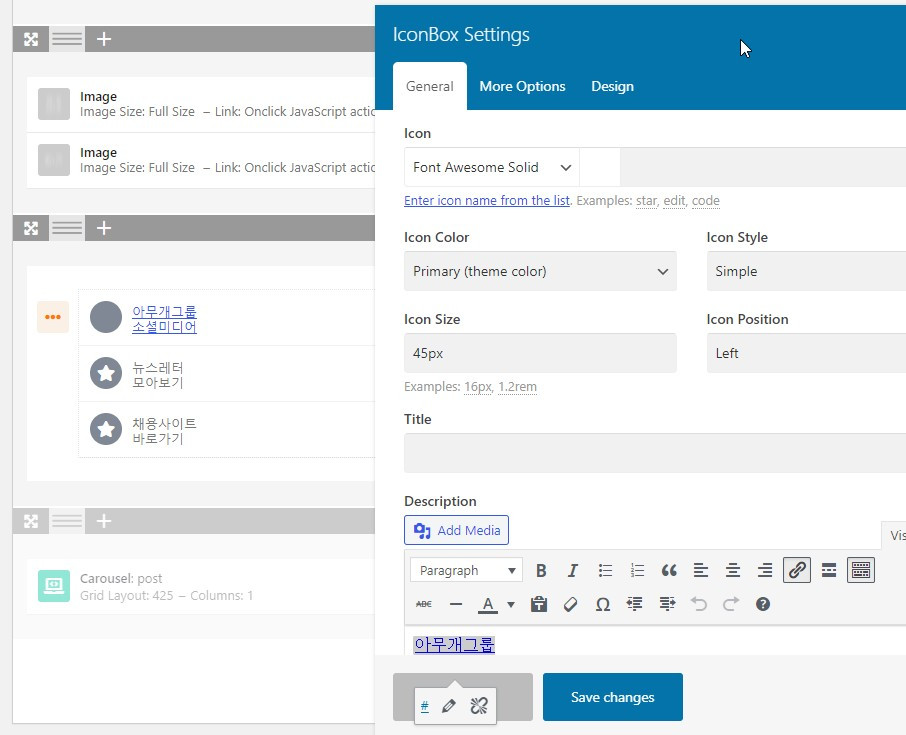Click the Title input field

click(655, 453)
